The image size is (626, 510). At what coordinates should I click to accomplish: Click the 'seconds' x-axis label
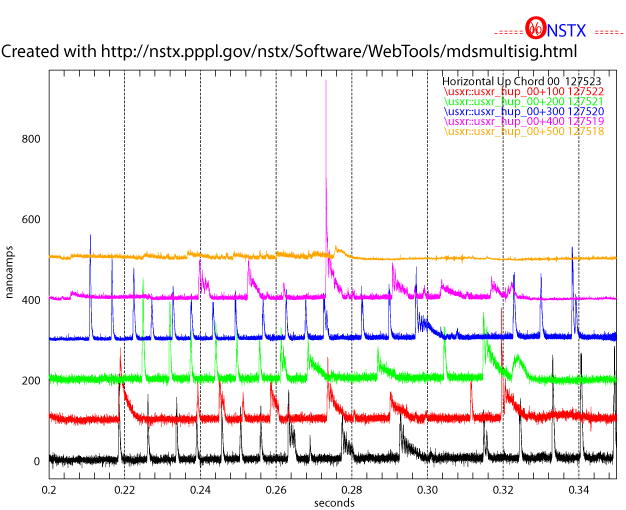point(333,503)
